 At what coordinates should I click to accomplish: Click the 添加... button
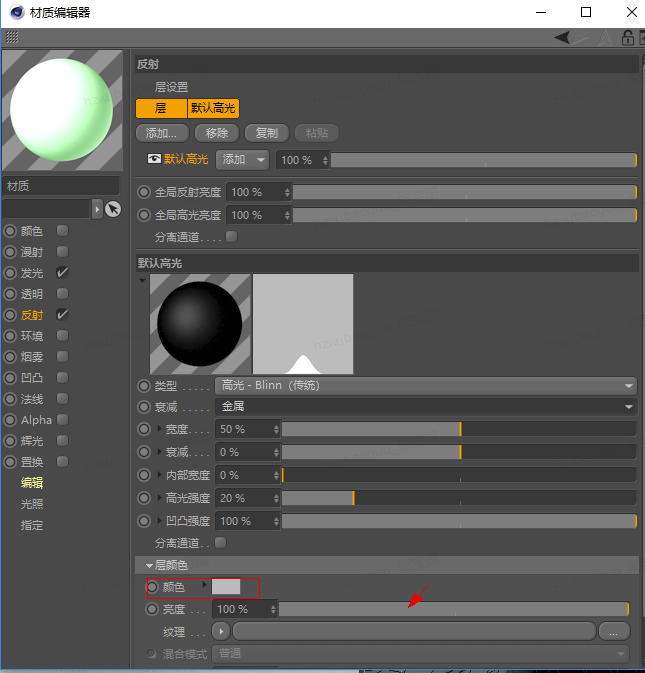point(162,133)
